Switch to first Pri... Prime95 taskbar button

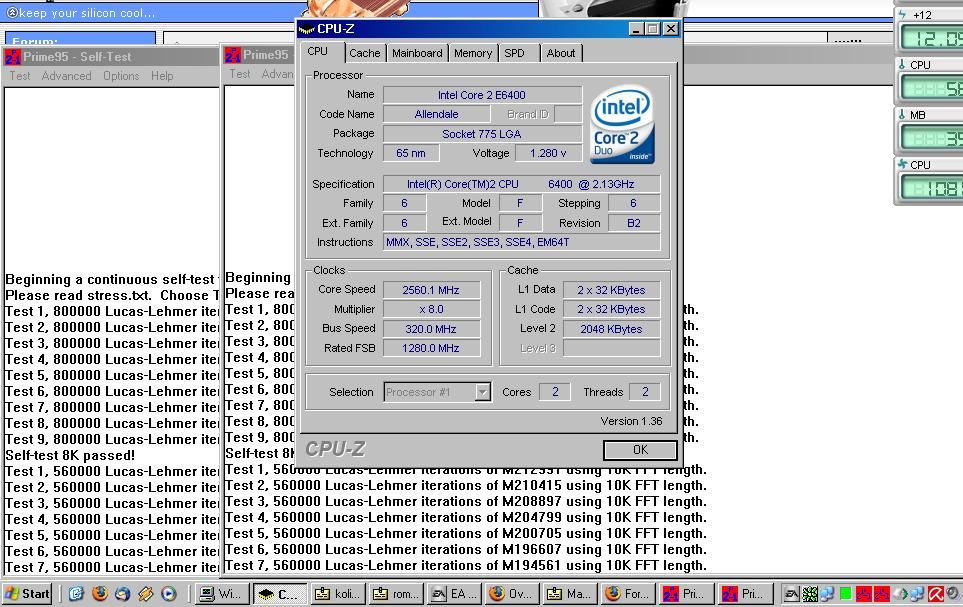tap(685, 593)
